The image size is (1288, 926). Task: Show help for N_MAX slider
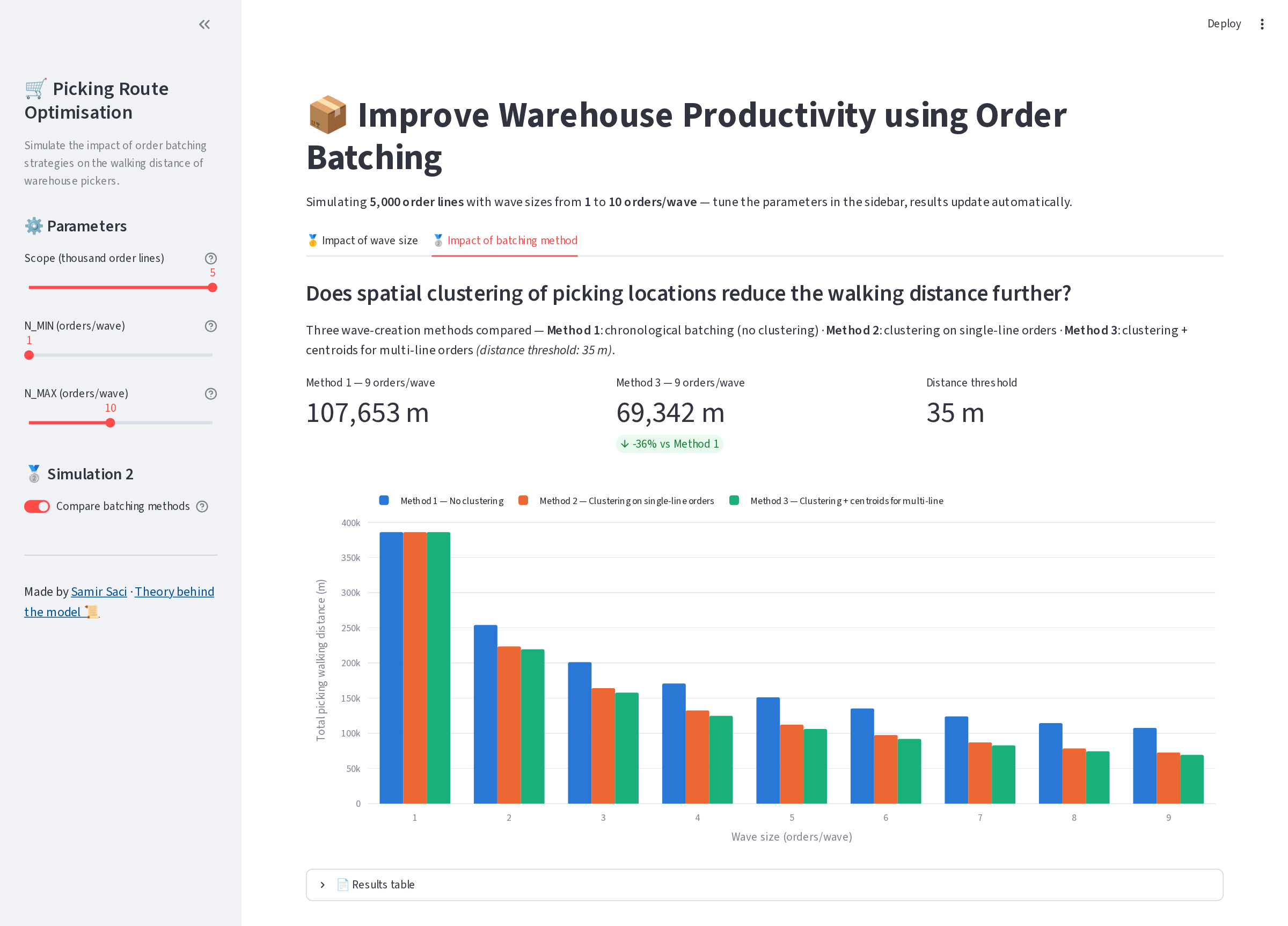211,393
